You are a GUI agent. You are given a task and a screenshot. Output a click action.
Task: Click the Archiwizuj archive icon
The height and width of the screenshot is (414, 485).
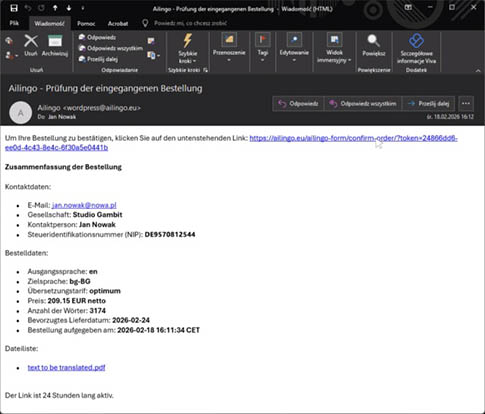tap(55, 41)
